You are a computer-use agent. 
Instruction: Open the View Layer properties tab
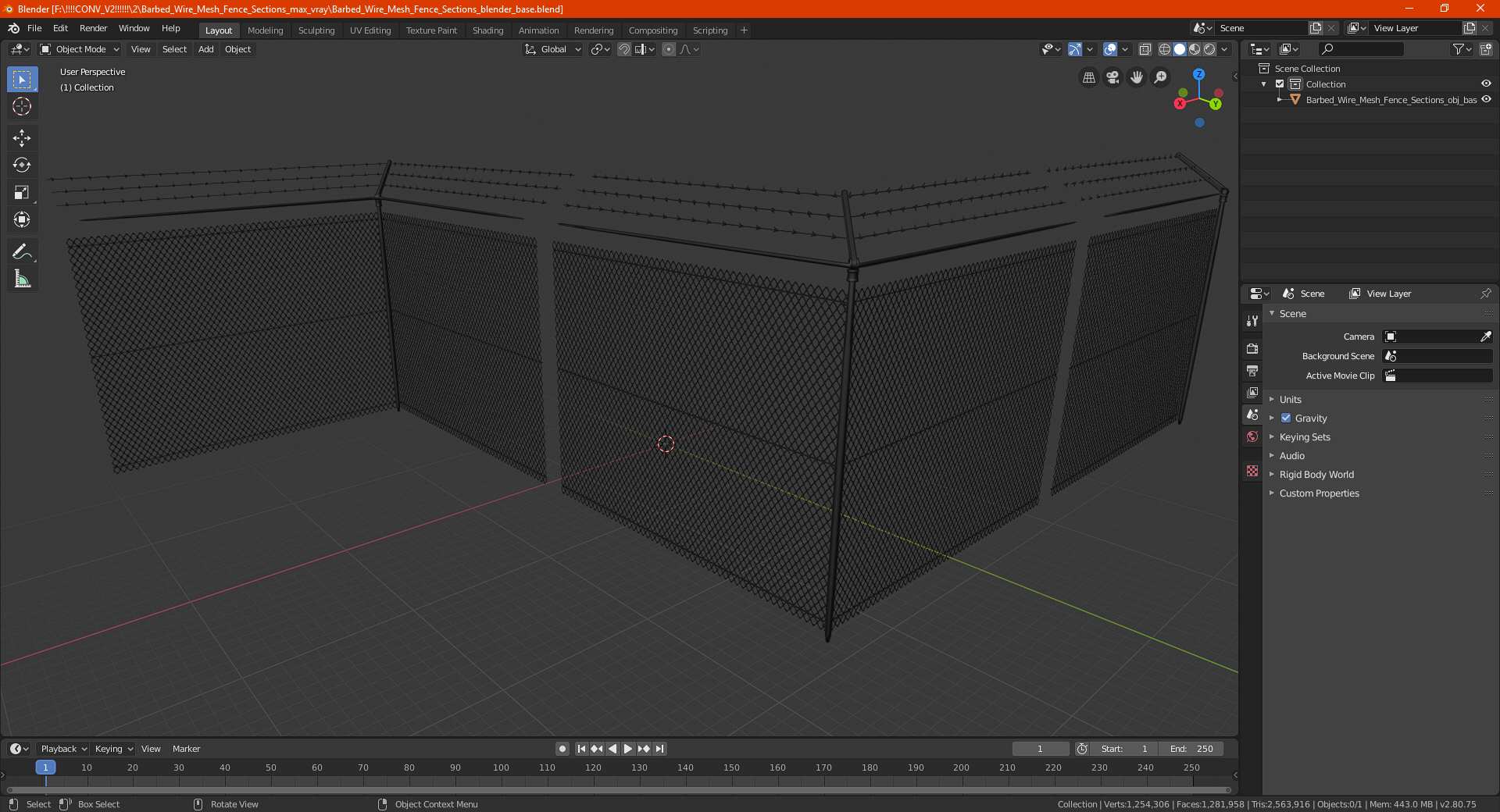tap(1252, 392)
